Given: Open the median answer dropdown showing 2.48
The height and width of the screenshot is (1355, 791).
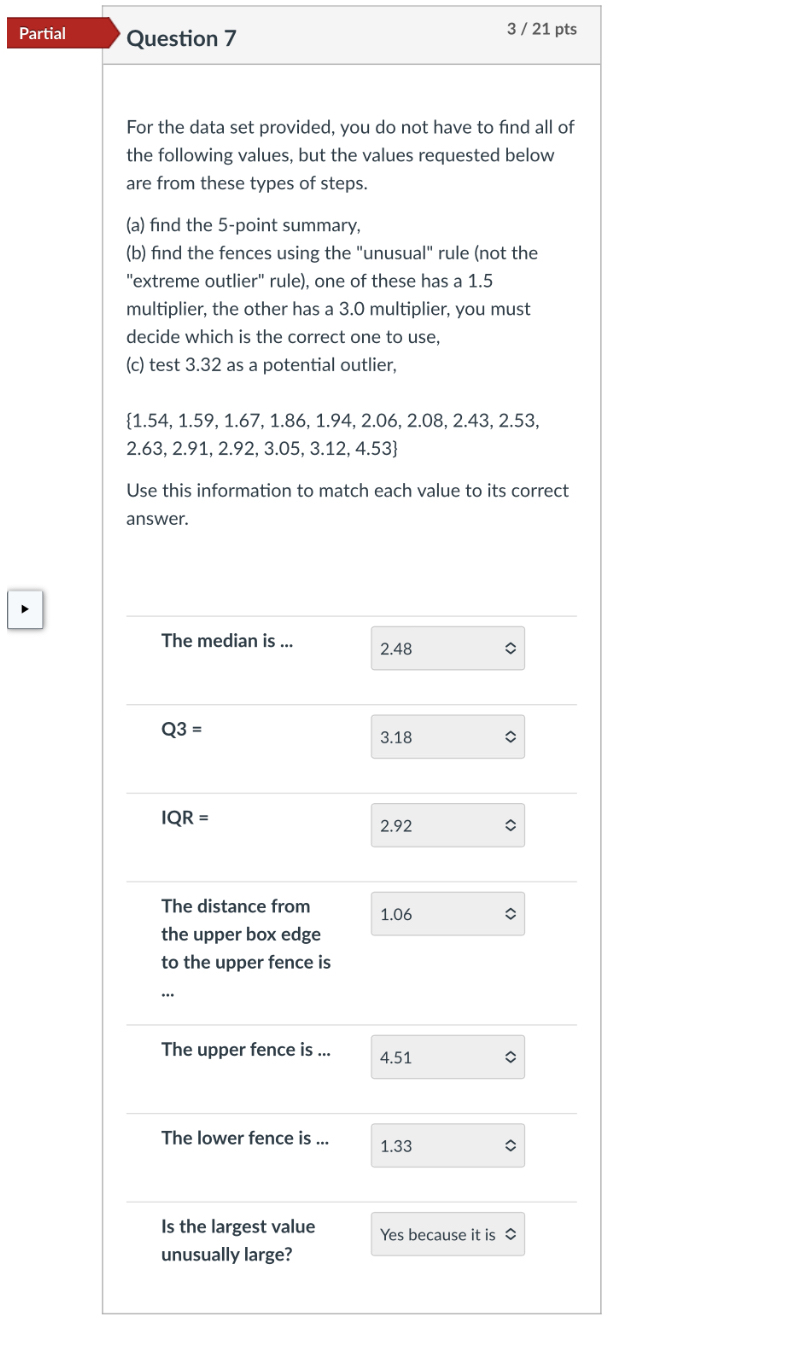Looking at the screenshot, I should [447, 648].
